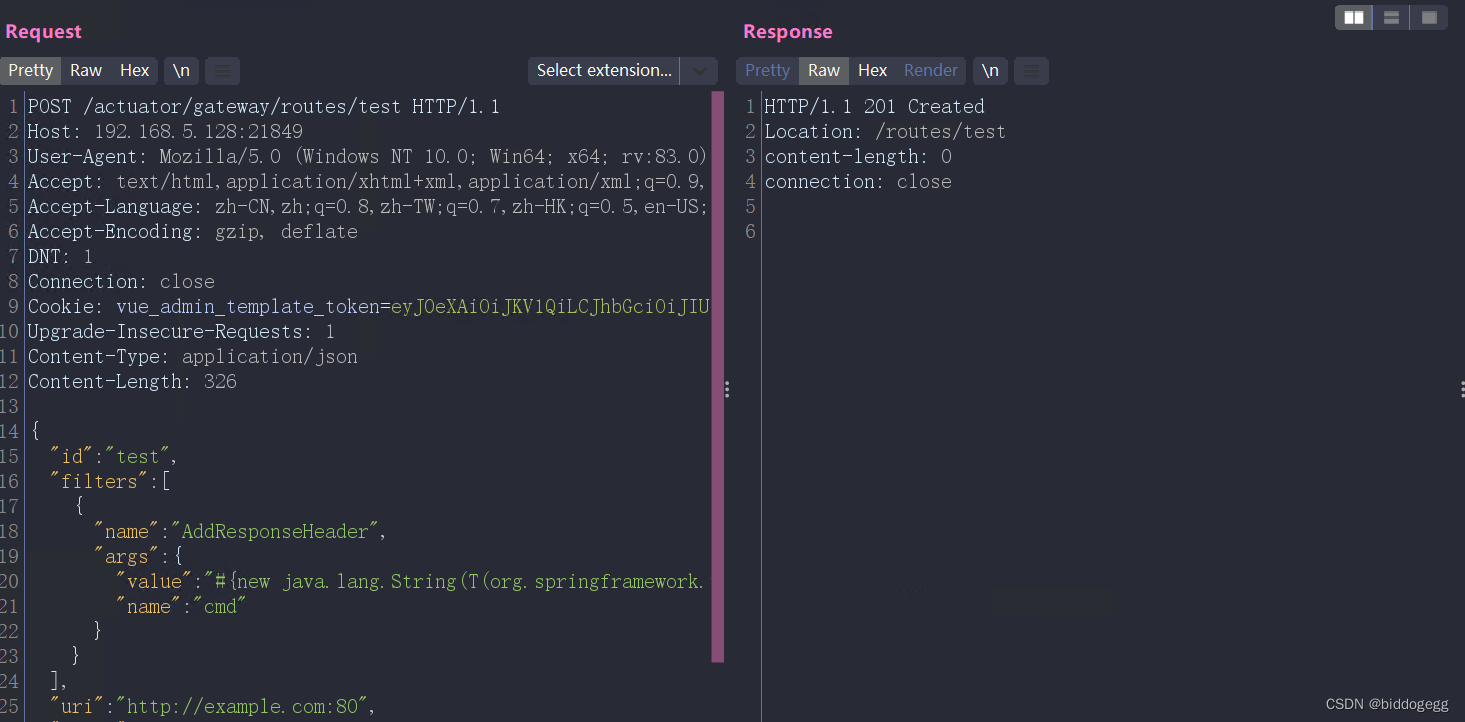1465x722 pixels.
Task: Select the Response Hex tab
Action: click(872, 70)
